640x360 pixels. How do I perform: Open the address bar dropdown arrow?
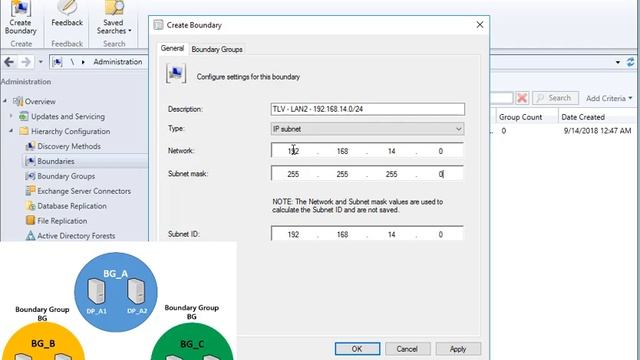(618, 62)
